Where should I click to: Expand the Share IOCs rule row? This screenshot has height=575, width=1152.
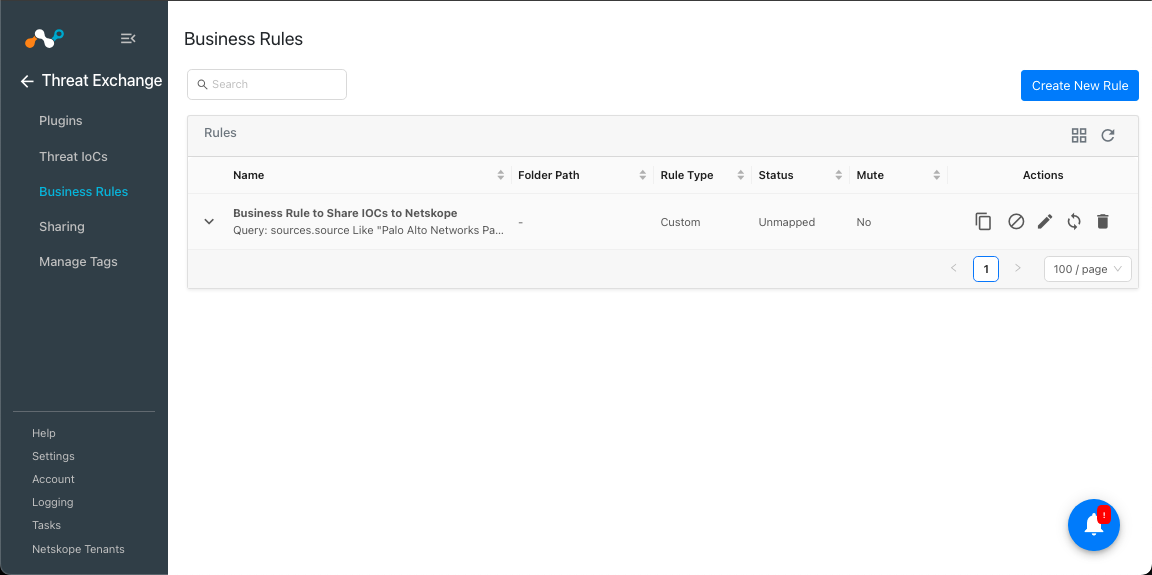click(x=209, y=221)
